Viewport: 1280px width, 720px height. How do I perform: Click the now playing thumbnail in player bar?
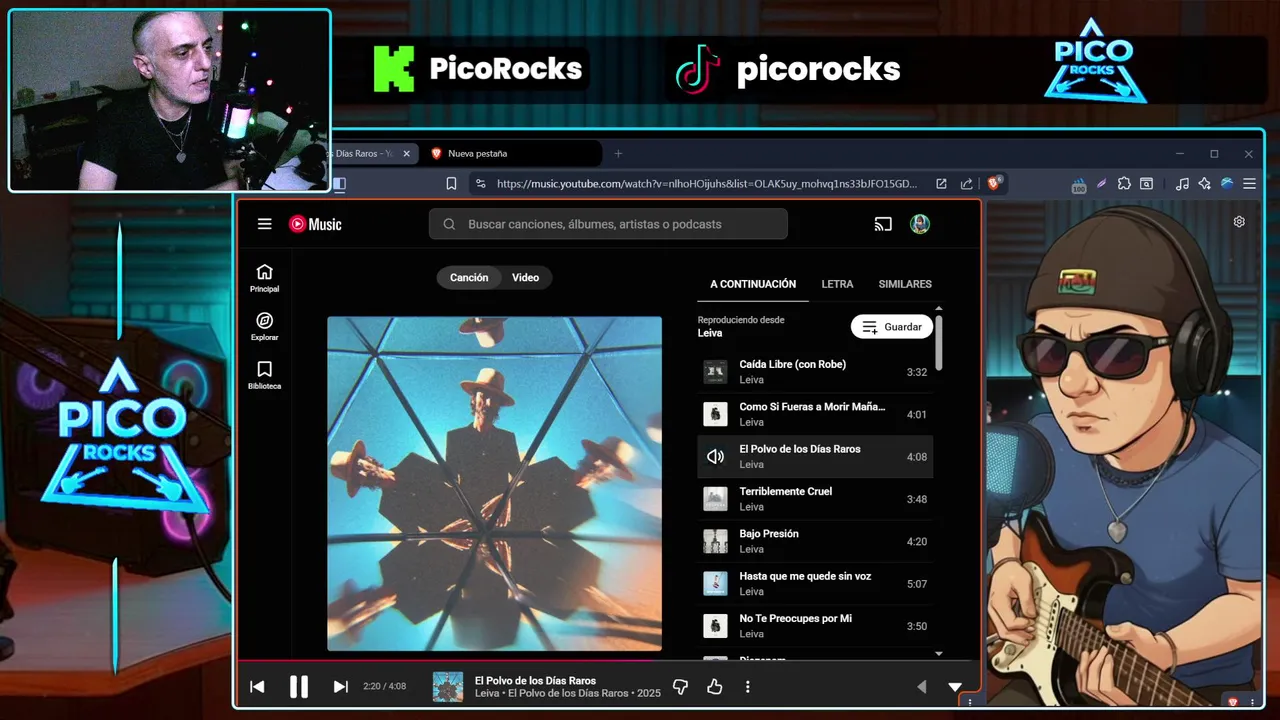click(x=448, y=687)
